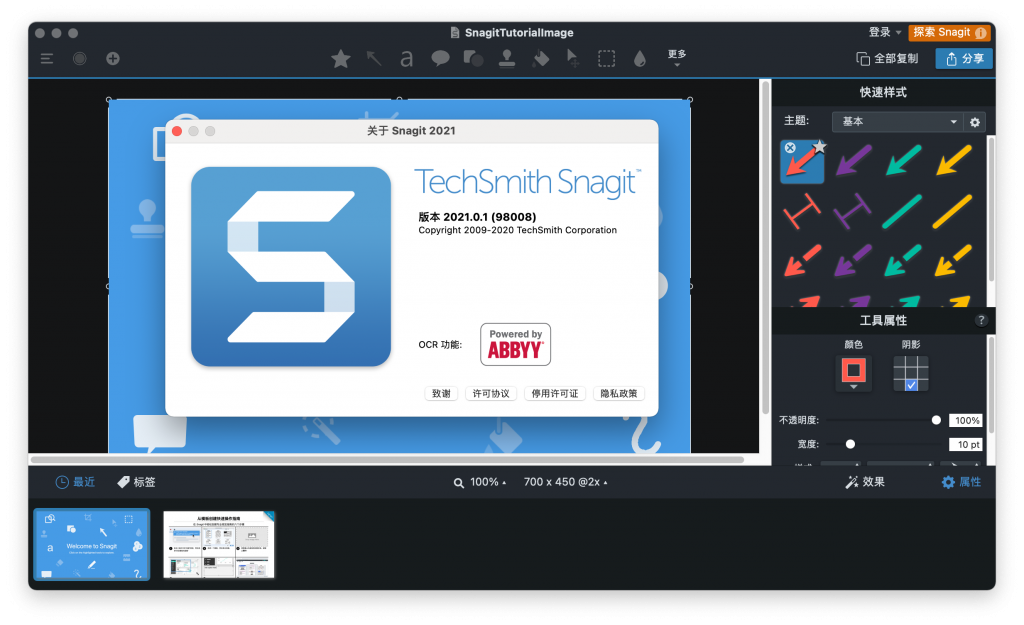
Task: Select the Blur droplet tool
Action: point(640,59)
